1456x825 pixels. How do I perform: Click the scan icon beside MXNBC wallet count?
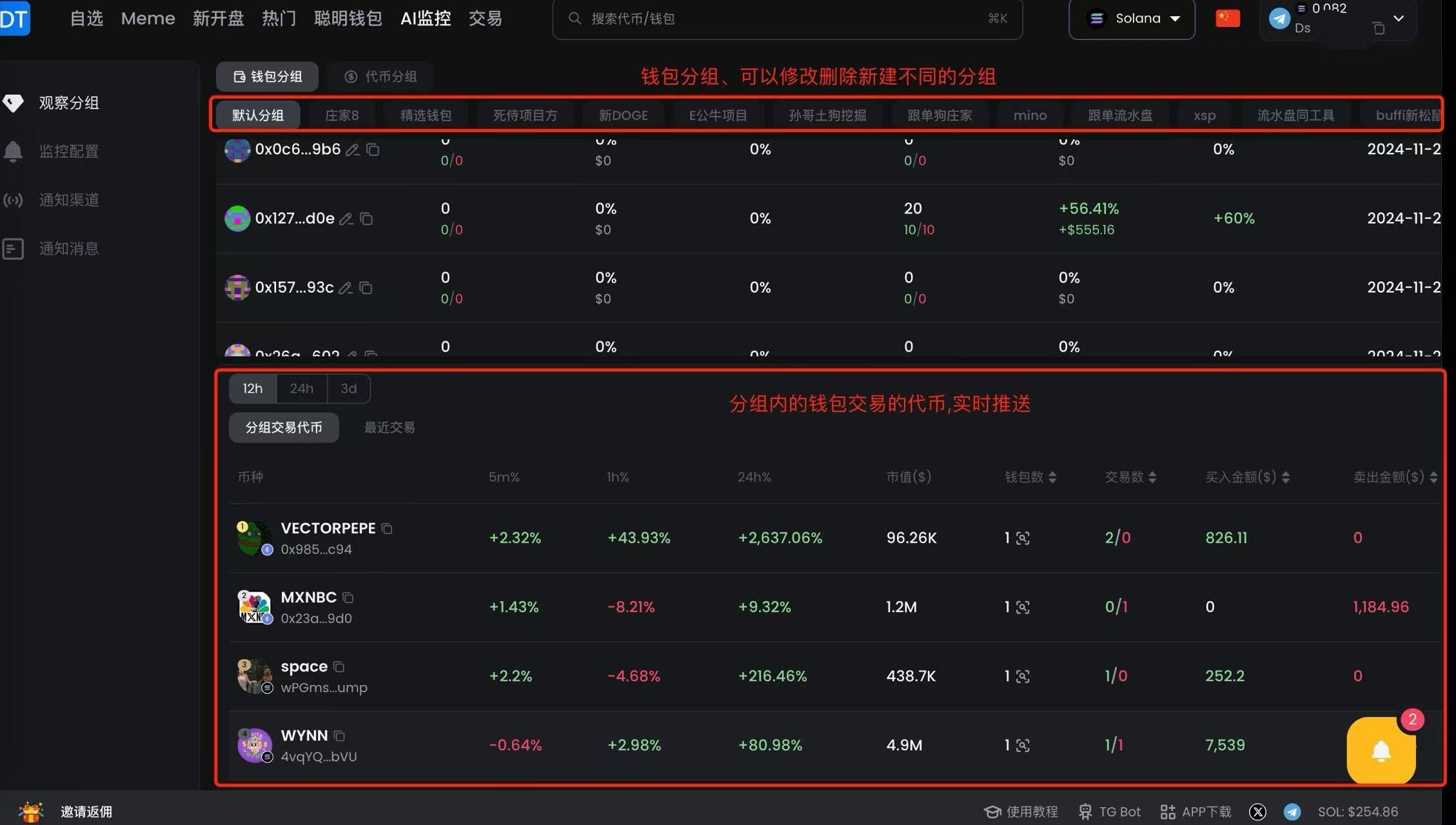(x=1023, y=607)
